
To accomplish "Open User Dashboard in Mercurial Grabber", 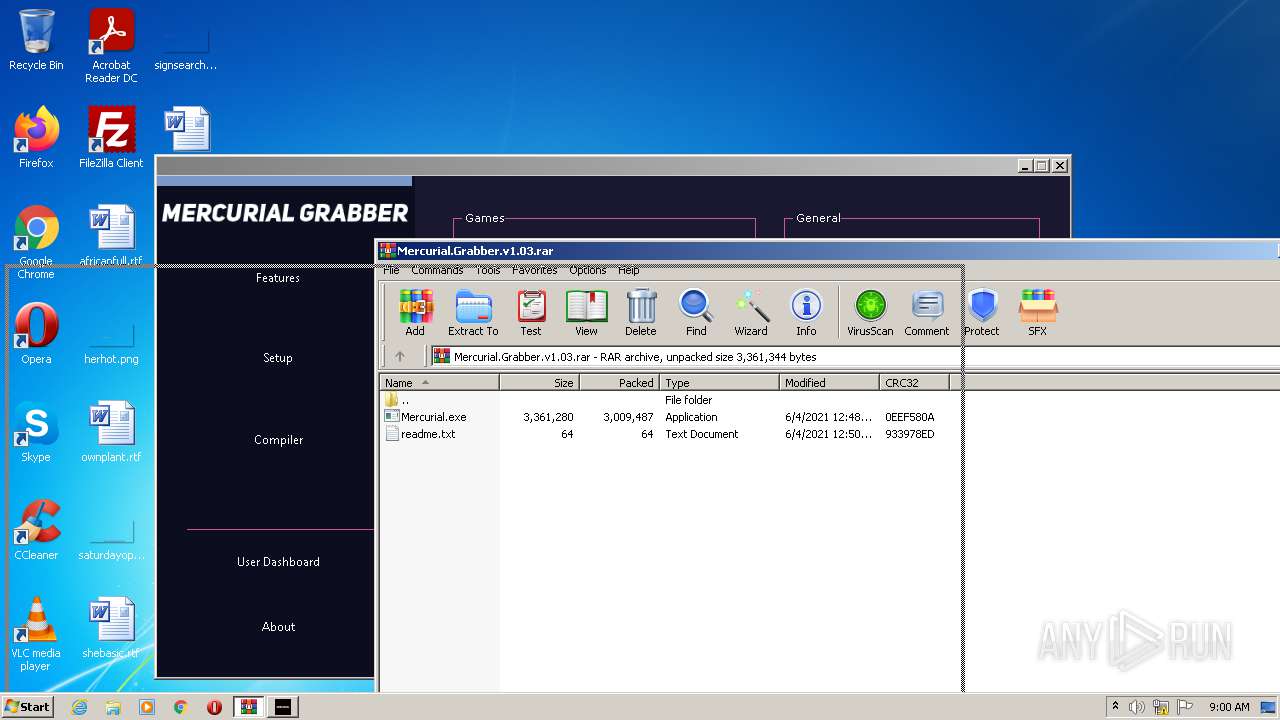I will (278, 562).
